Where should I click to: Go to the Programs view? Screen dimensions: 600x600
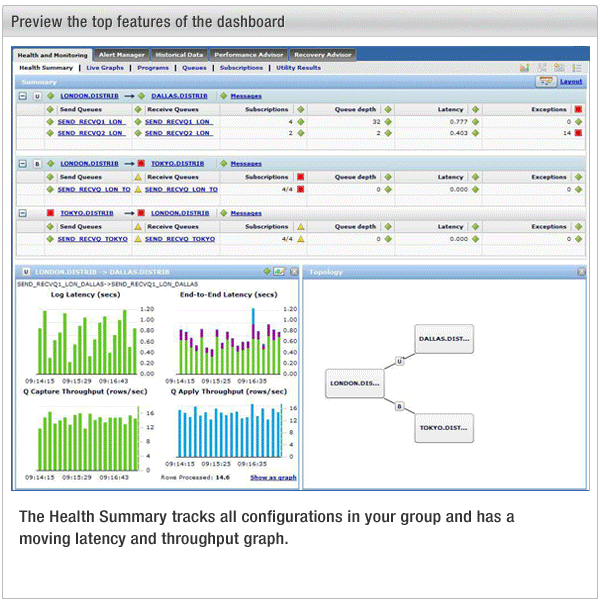coord(153,68)
